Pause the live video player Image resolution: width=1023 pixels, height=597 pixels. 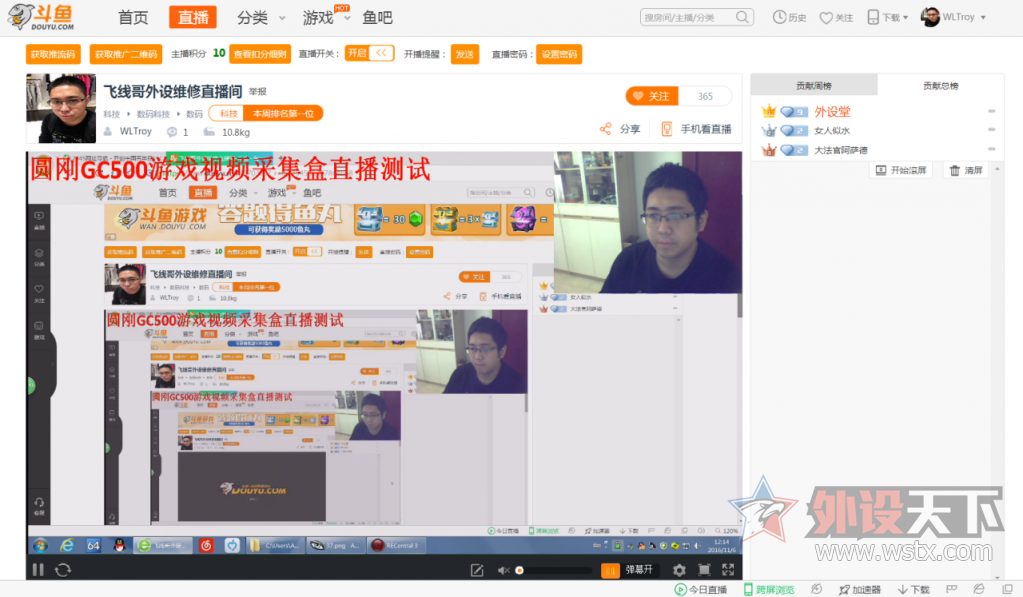coord(38,570)
